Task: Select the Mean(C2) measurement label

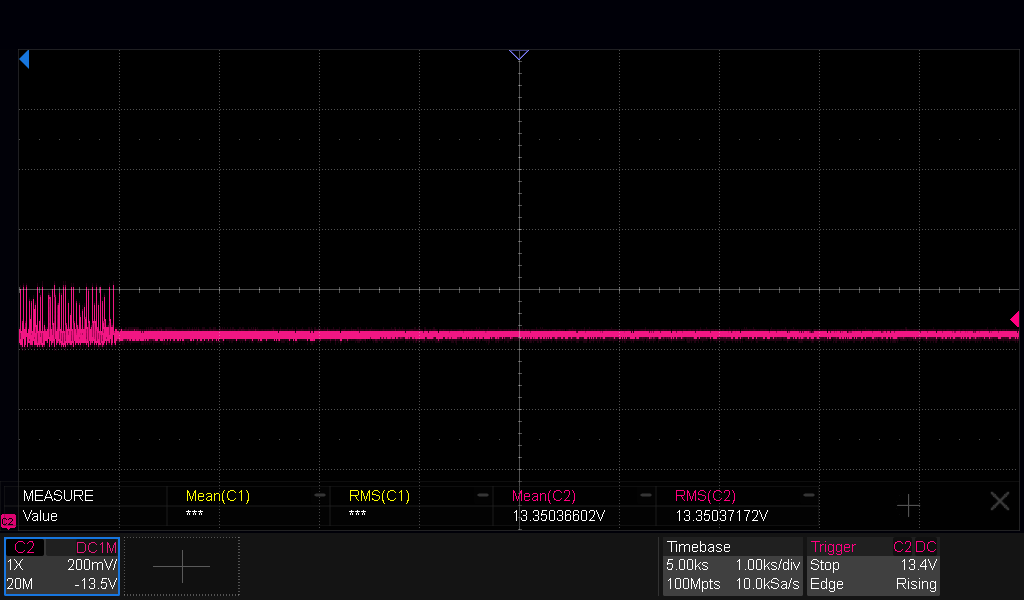Action: (543, 496)
